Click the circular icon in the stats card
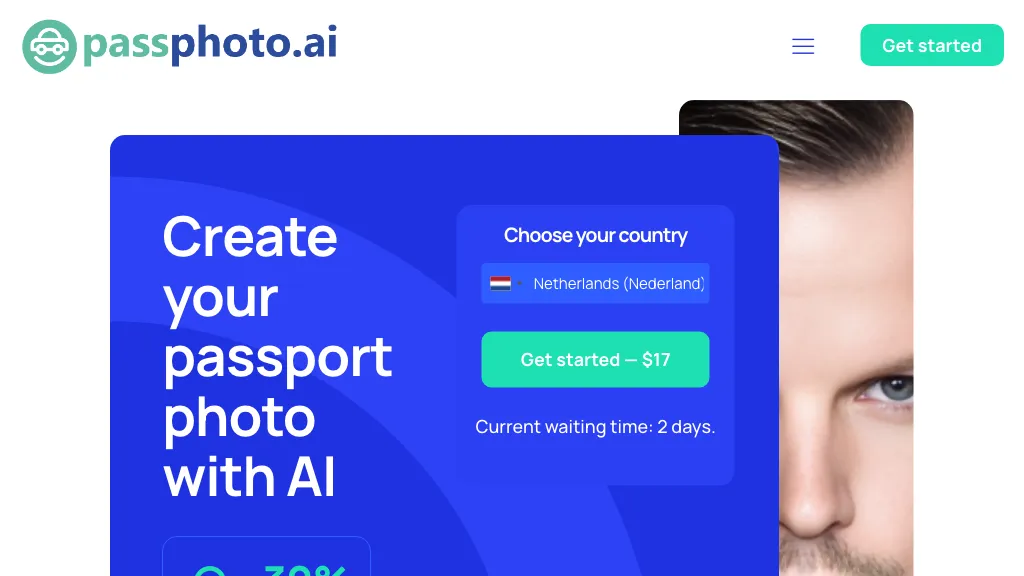The image size is (1024, 576). click(x=210, y=571)
